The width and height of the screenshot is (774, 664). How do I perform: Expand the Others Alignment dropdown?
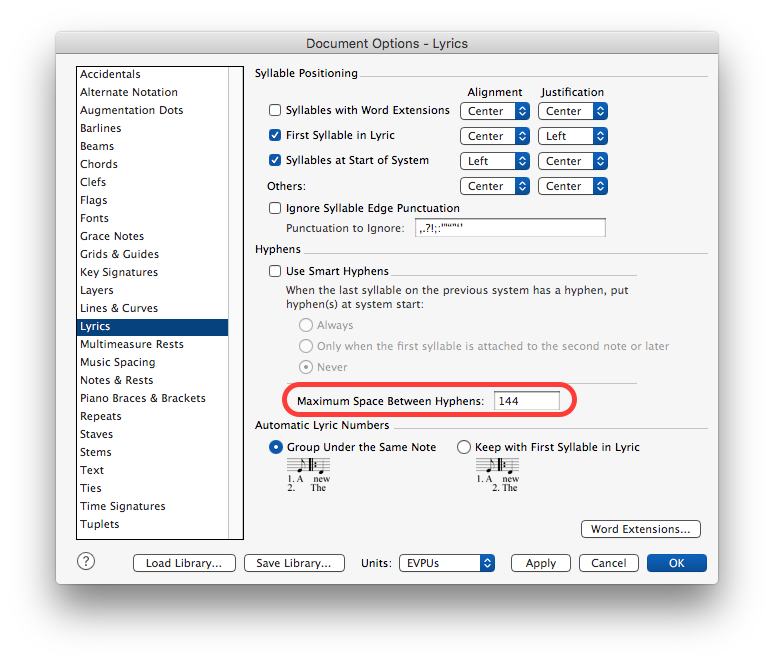click(x=494, y=186)
